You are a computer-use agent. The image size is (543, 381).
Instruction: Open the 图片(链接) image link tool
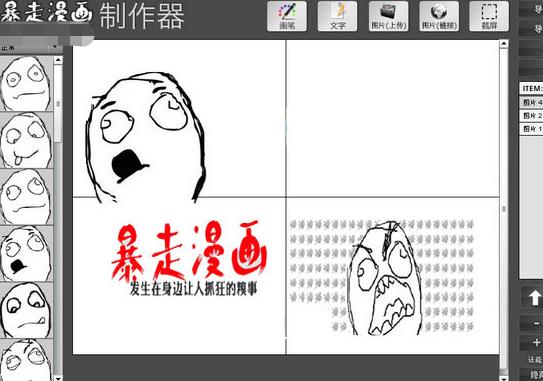point(439,16)
